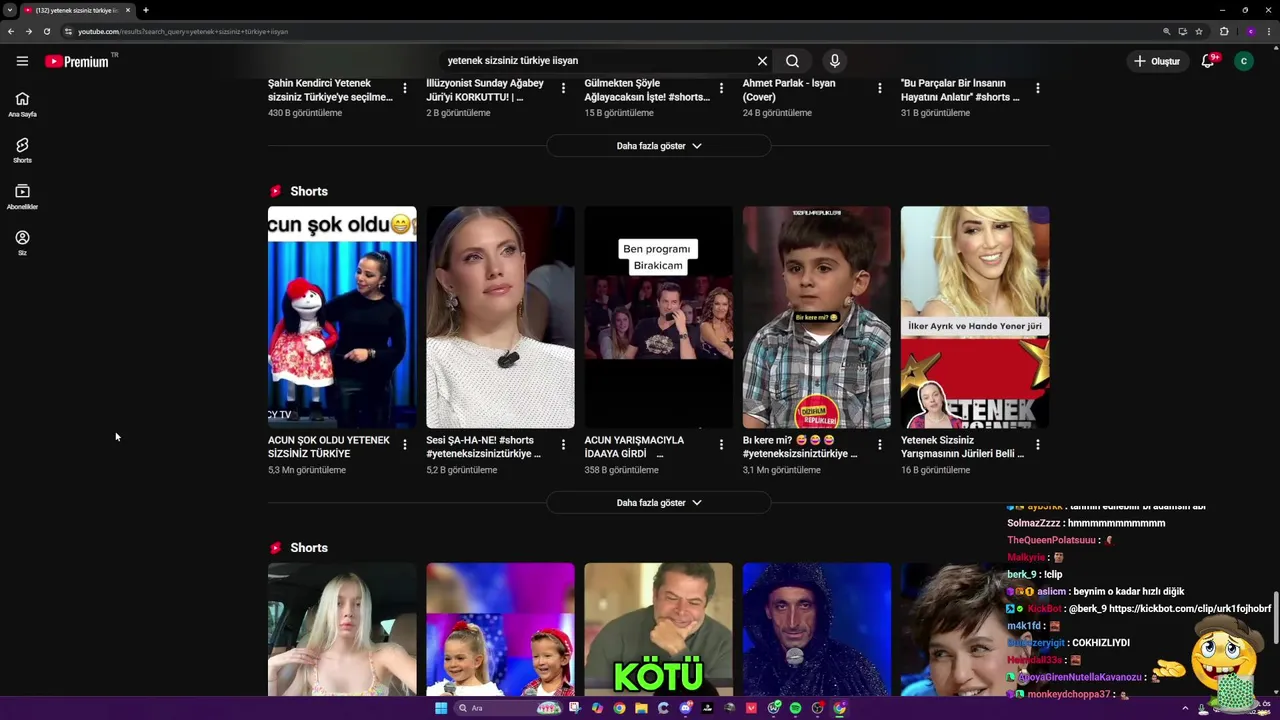Viewport: 1280px width, 720px height.
Task: Open File Explorer from the taskbar
Action: 642,708
